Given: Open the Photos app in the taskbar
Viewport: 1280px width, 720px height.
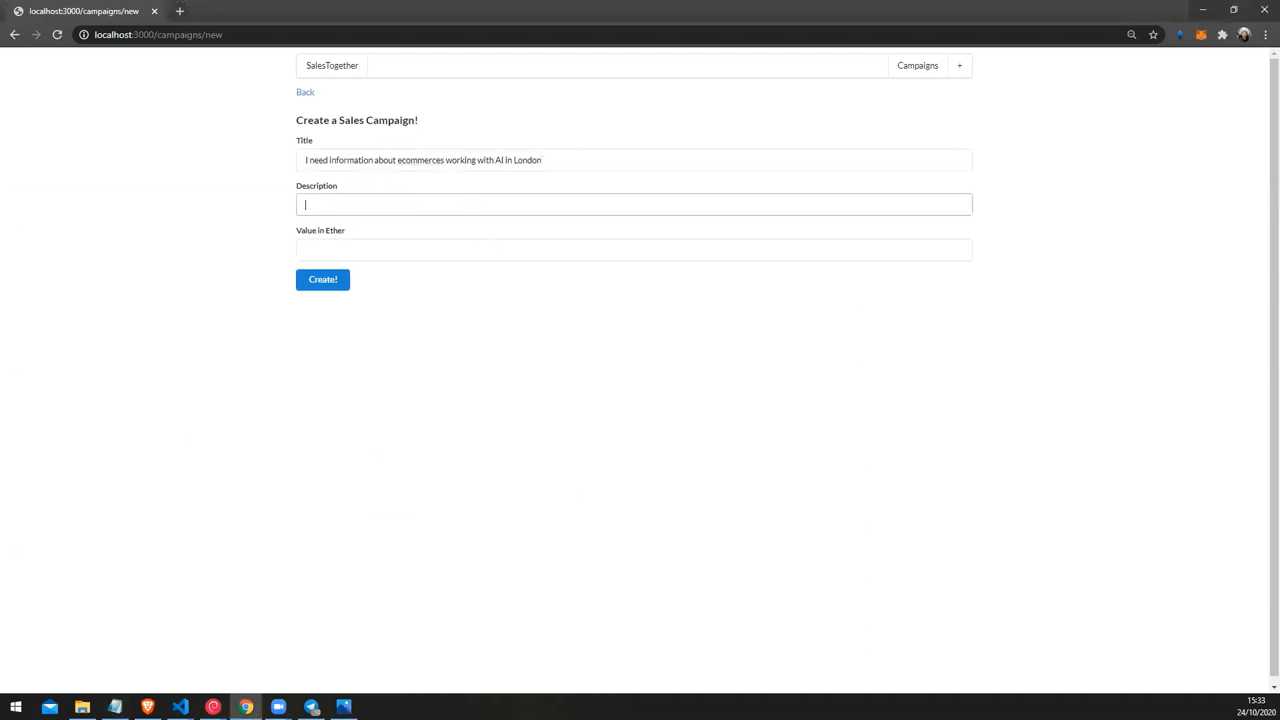Looking at the screenshot, I should [x=344, y=707].
